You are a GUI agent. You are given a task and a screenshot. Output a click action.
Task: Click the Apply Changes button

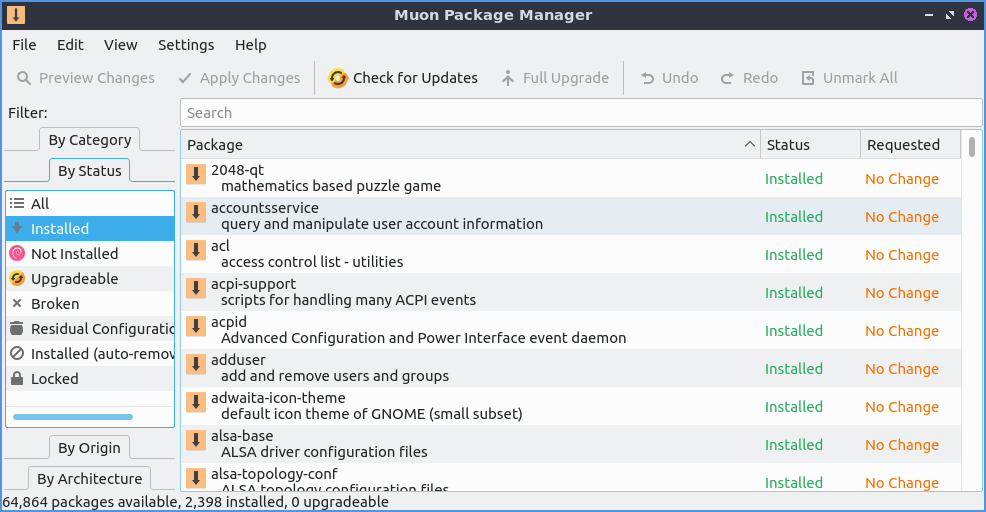click(239, 78)
